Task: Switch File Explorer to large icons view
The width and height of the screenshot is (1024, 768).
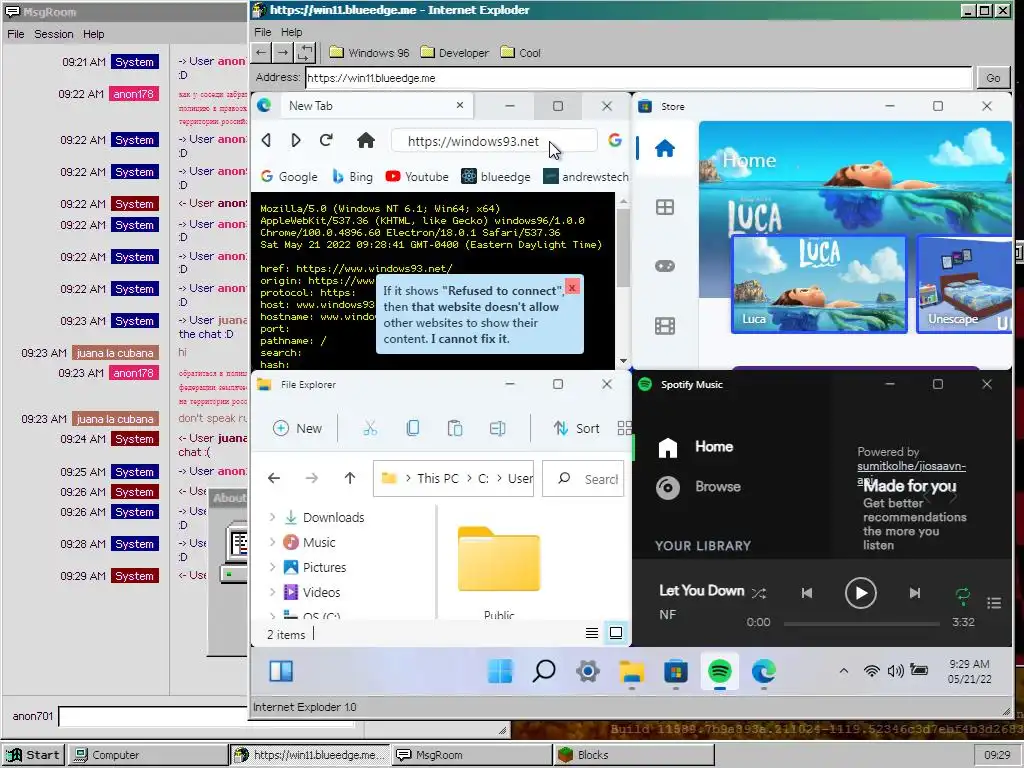Action: coord(616,632)
